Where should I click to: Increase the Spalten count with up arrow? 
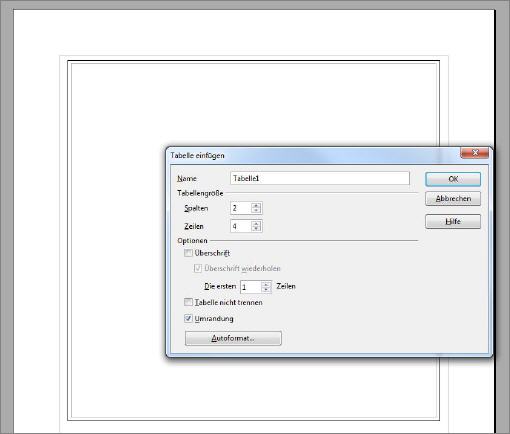pos(256,206)
